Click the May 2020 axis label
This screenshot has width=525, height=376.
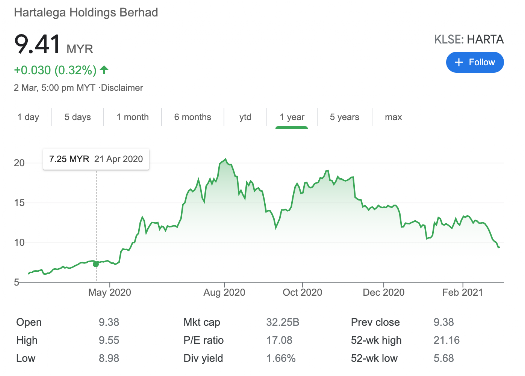(109, 293)
